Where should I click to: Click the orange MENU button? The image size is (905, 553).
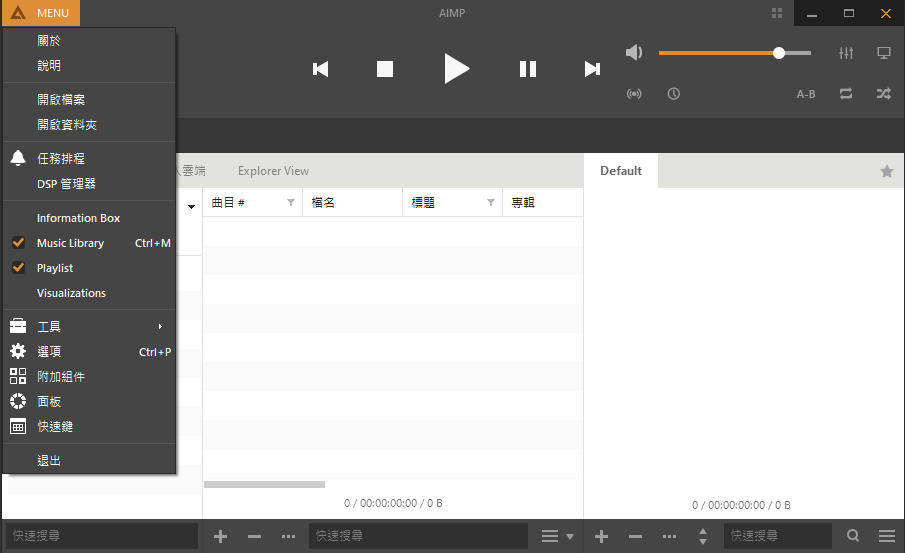(41, 13)
